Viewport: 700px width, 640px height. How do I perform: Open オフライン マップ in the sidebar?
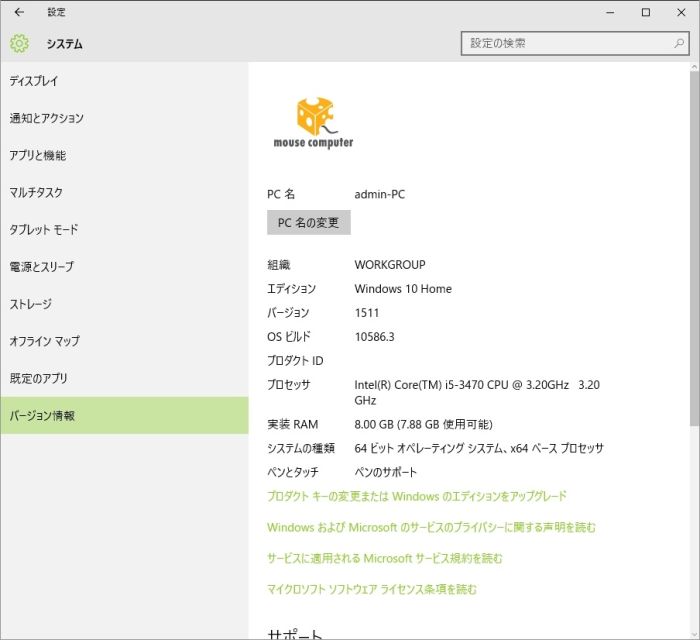(x=45, y=341)
